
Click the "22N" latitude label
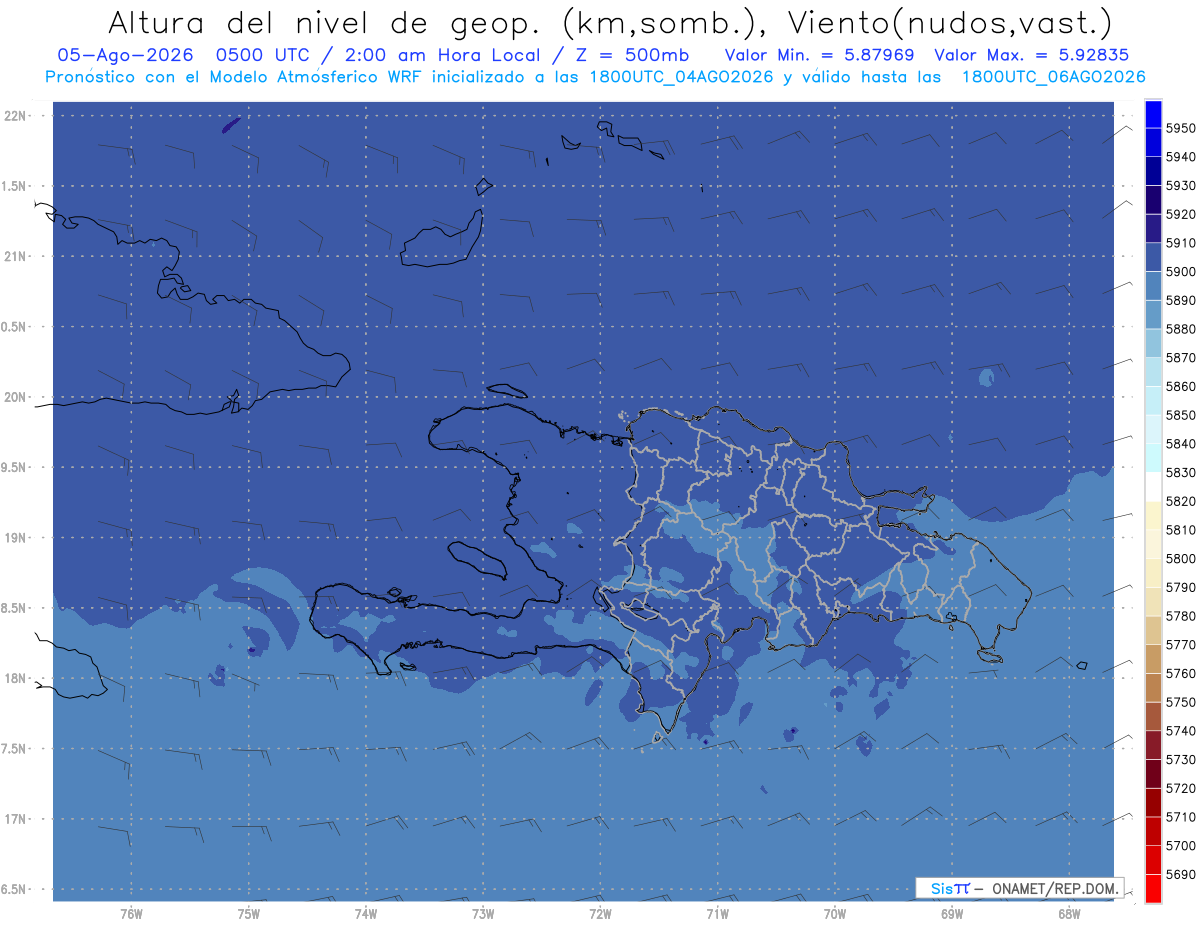[16, 116]
